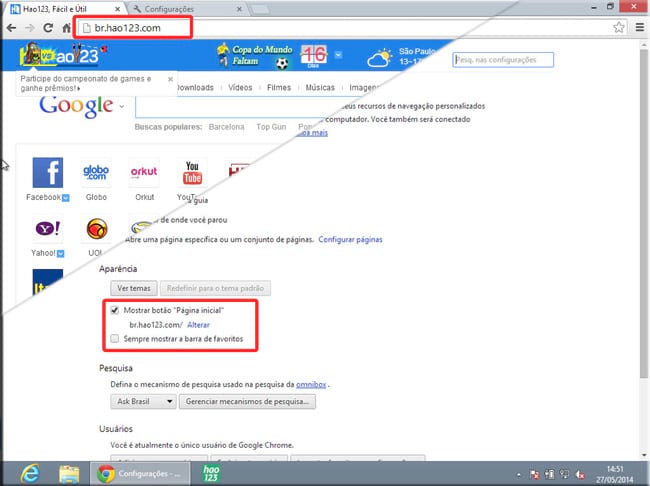Open the Google search provider dropdown arrow
Image resolution: width=650 pixels, height=486 pixels.
click(121, 107)
